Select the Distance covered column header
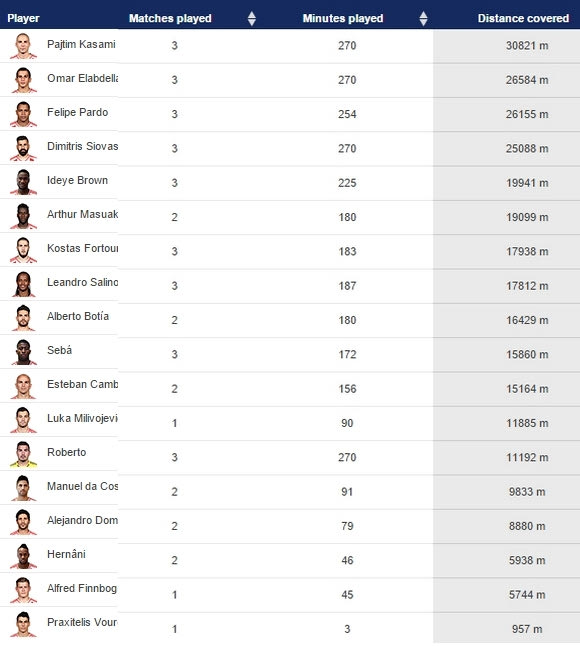Viewport: 580px width, 646px height. click(523, 19)
